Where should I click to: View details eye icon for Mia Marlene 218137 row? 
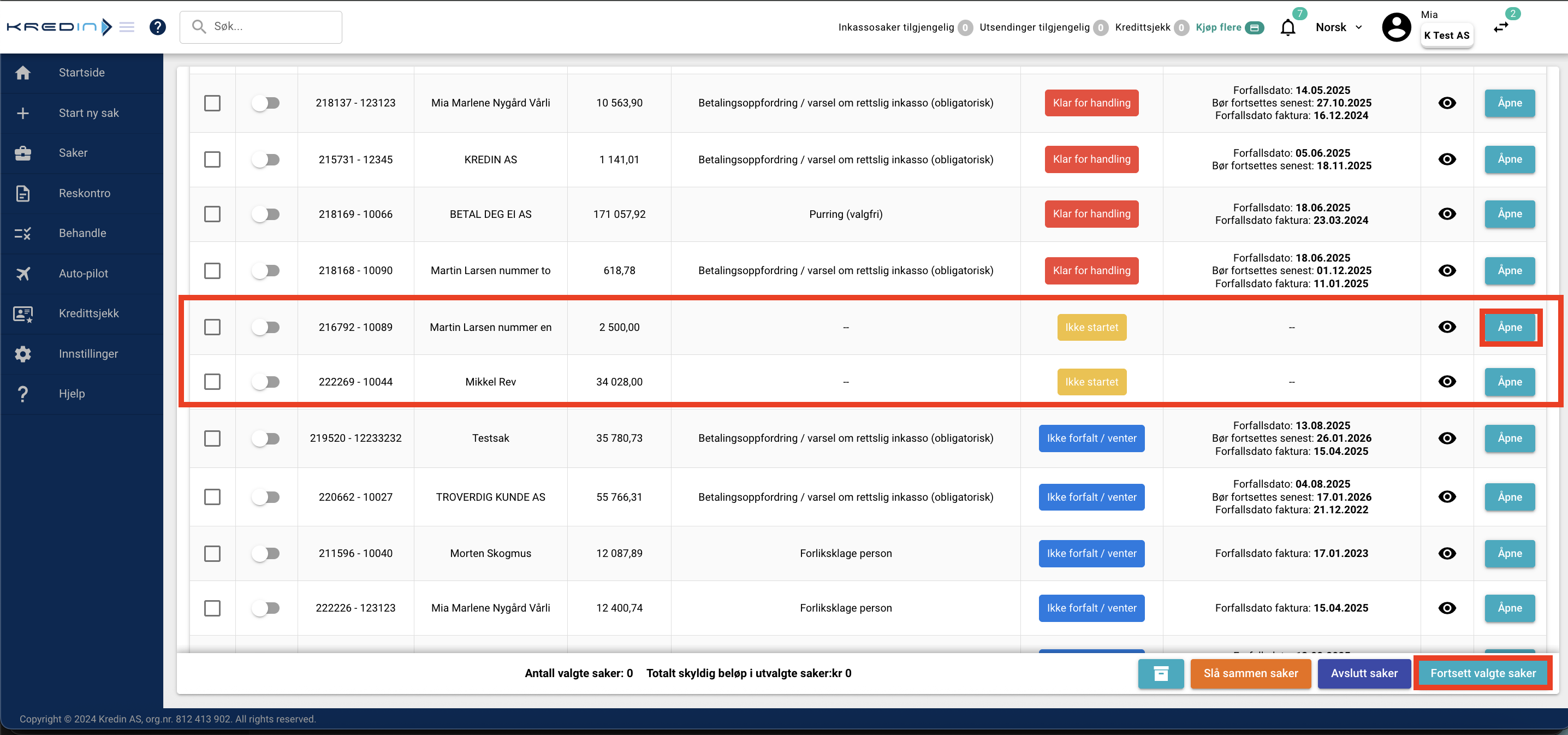(1447, 103)
